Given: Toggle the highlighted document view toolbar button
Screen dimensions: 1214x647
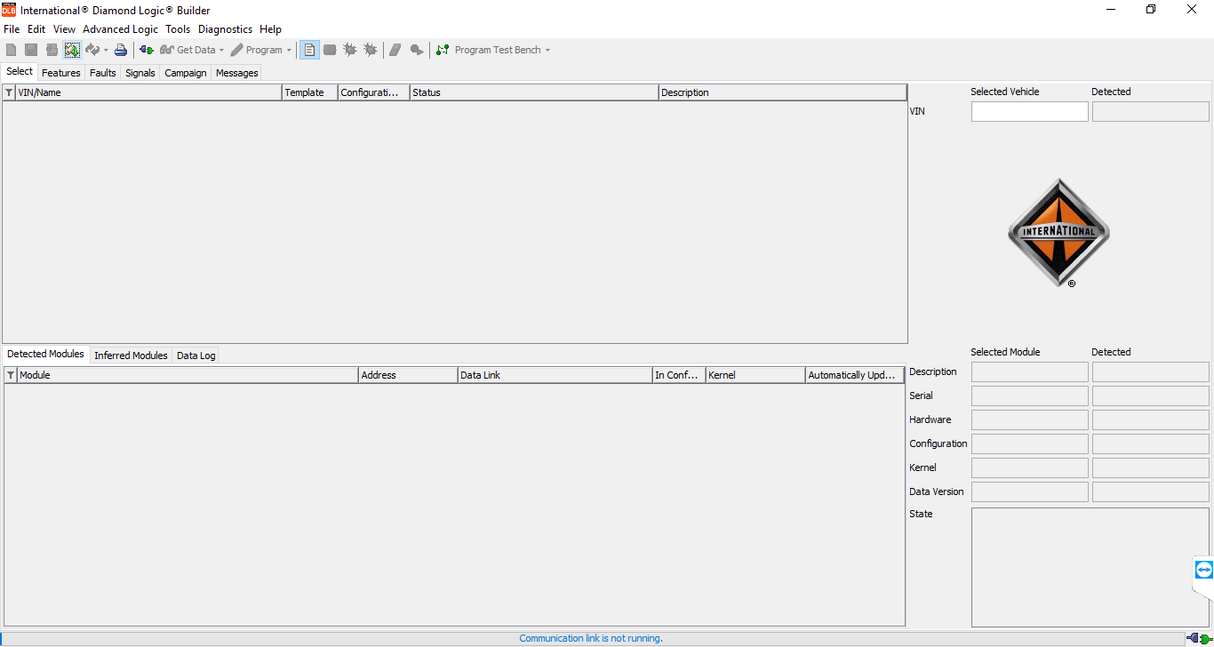Looking at the screenshot, I should 309,49.
